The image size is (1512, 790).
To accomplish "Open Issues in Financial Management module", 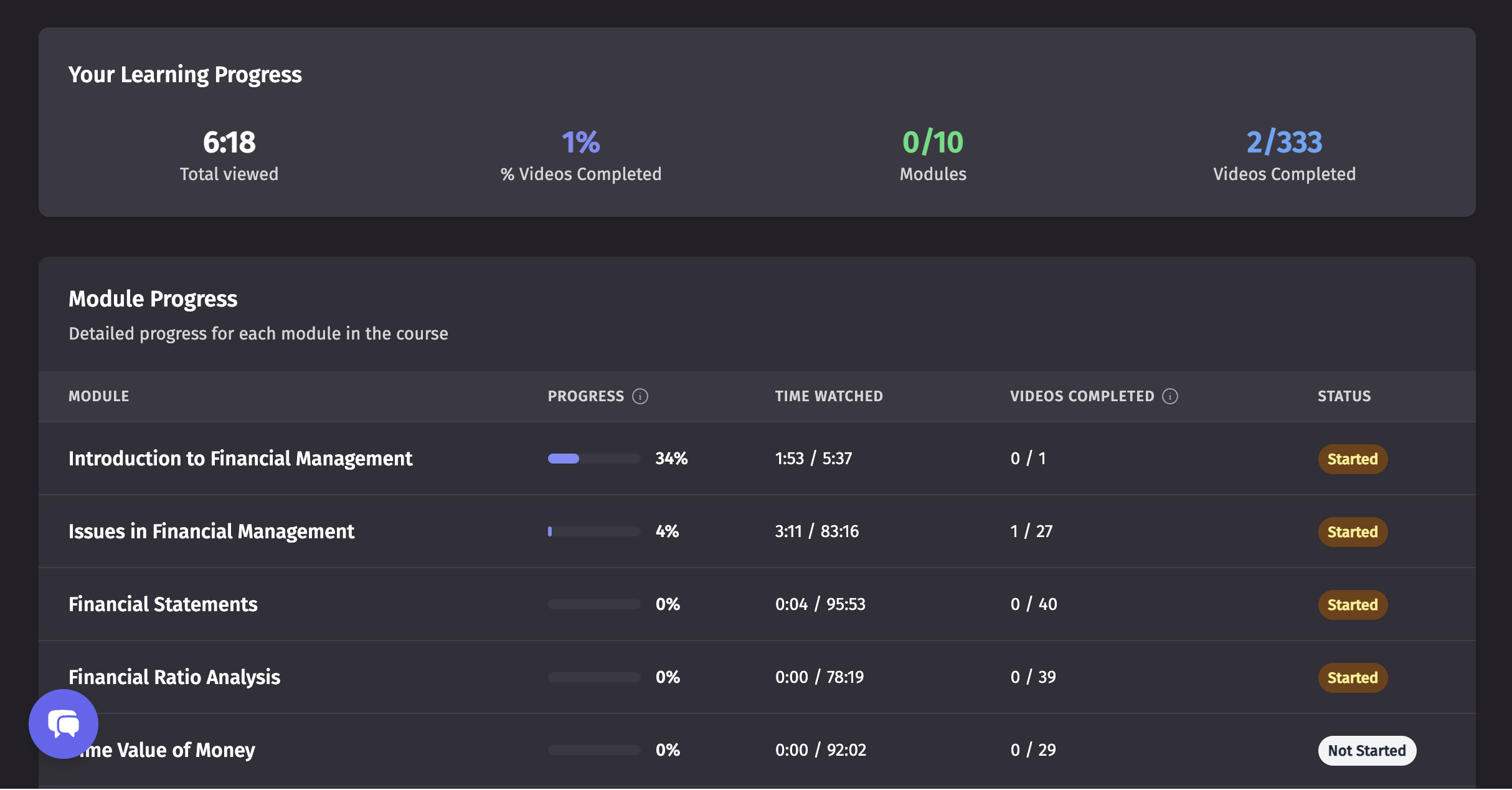I will click(x=211, y=531).
